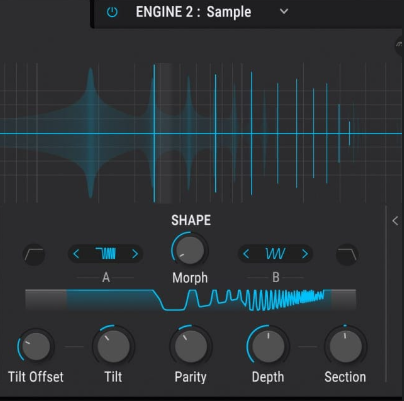The width and height of the screenshot is (404, 401).
Task: Click the partially visible round icon at top right
Action: click(x=399, y=46)
